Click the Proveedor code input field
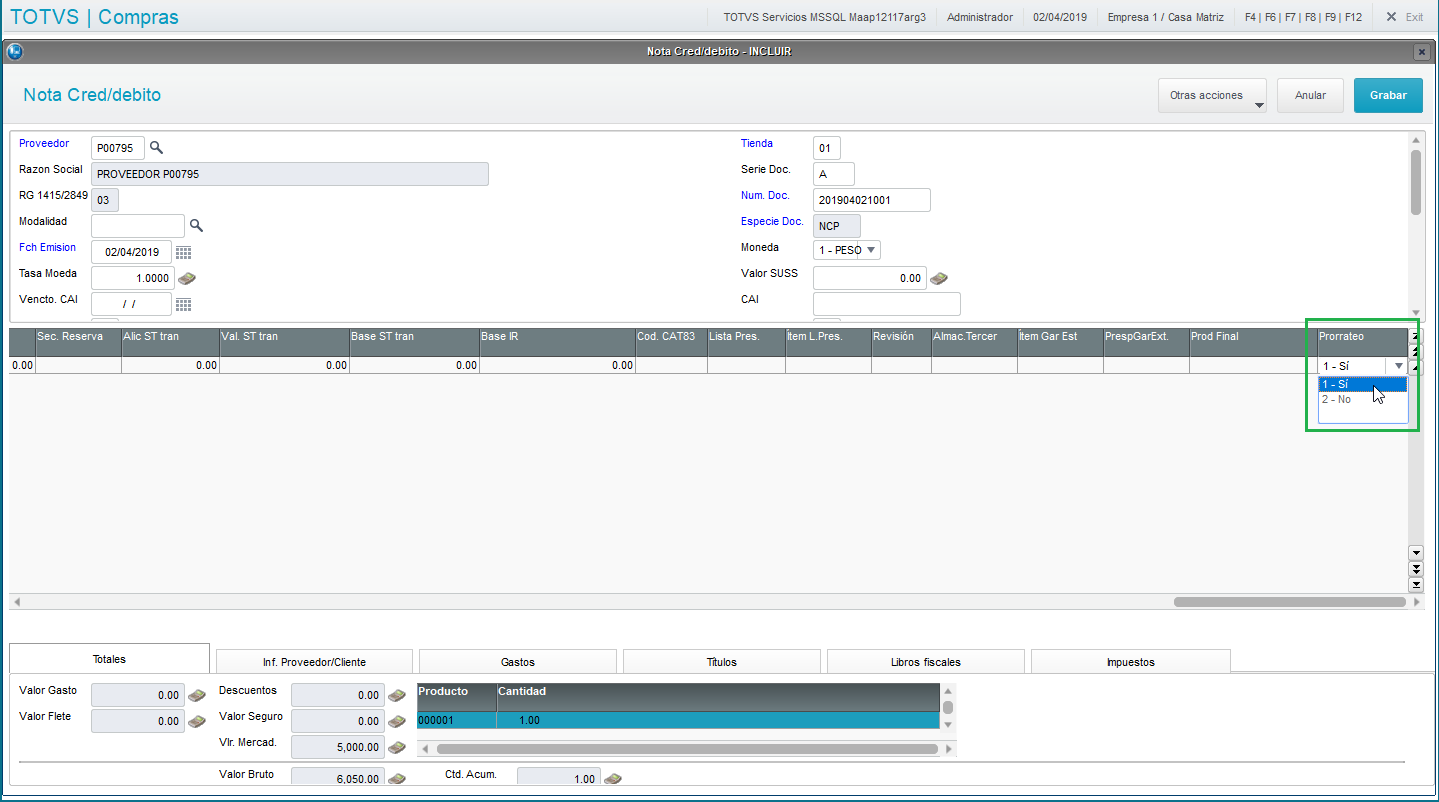 click(118, 148)
